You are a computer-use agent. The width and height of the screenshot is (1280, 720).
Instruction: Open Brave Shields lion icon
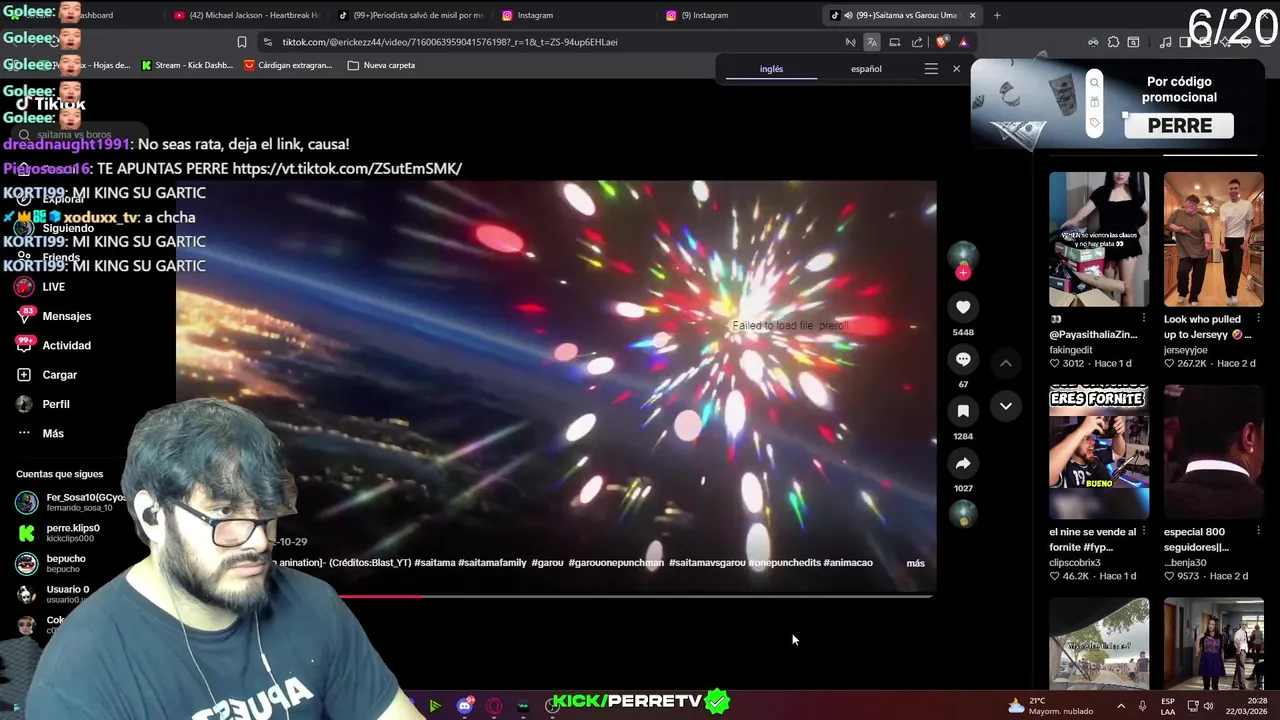tap(942, 42)
